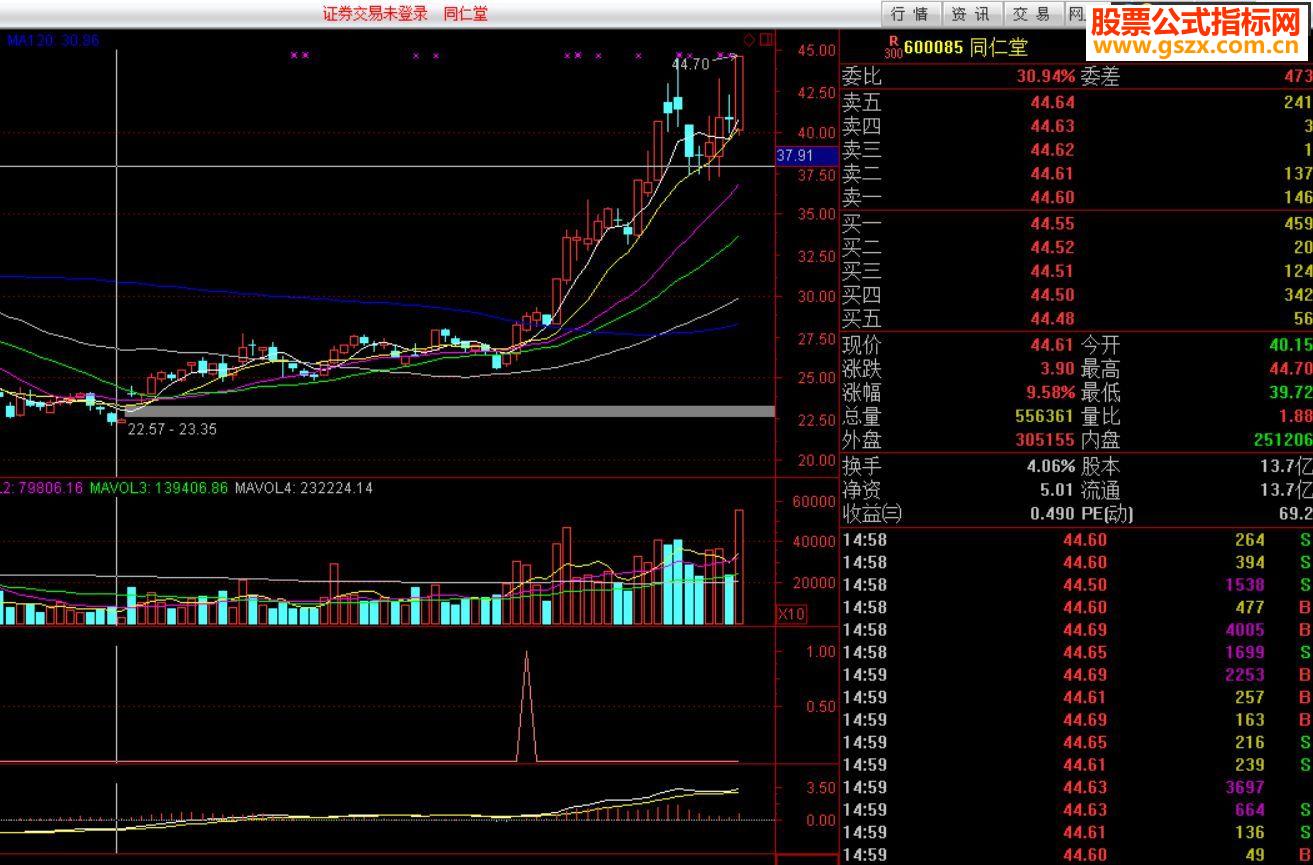Screen dimensions: 1313x865
Task: Select the tick row with volume 664
Action: pos(1077,810)
